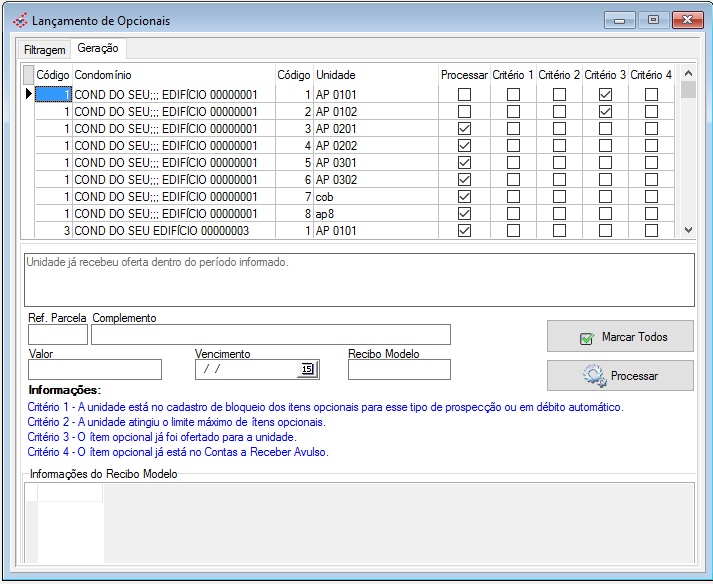The height and width of the screenshot is (584, 713).
Task: Click the application icon in title bar
Action: (19, 21)
